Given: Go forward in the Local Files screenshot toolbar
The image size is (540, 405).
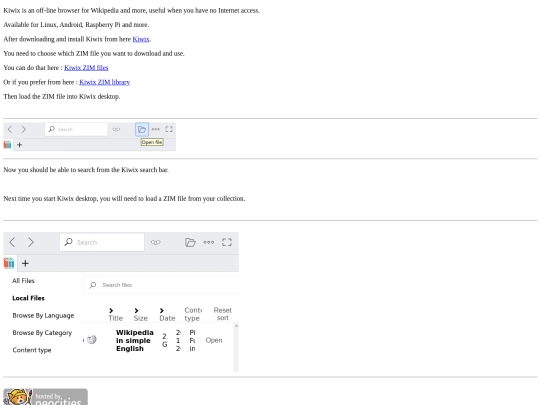Looking at the screenshot, I should tap(31, 242).
